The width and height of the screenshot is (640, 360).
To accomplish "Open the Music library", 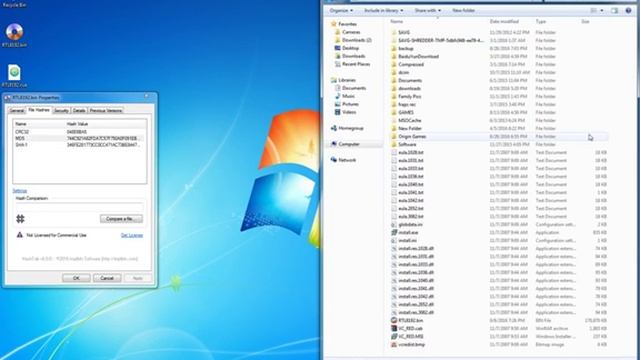I will 344,96.
